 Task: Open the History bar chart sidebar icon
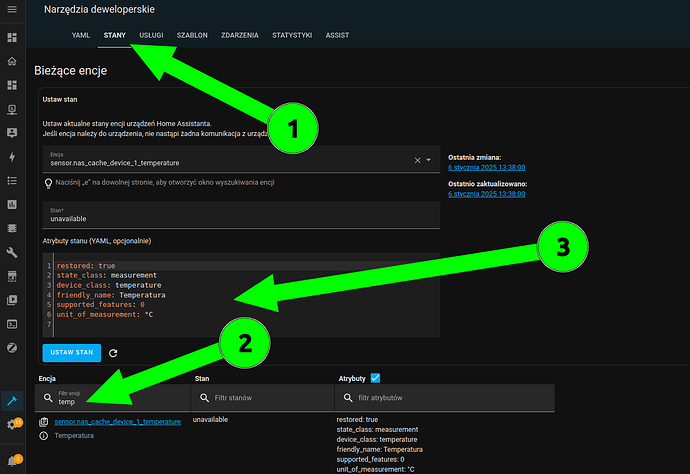12,205
